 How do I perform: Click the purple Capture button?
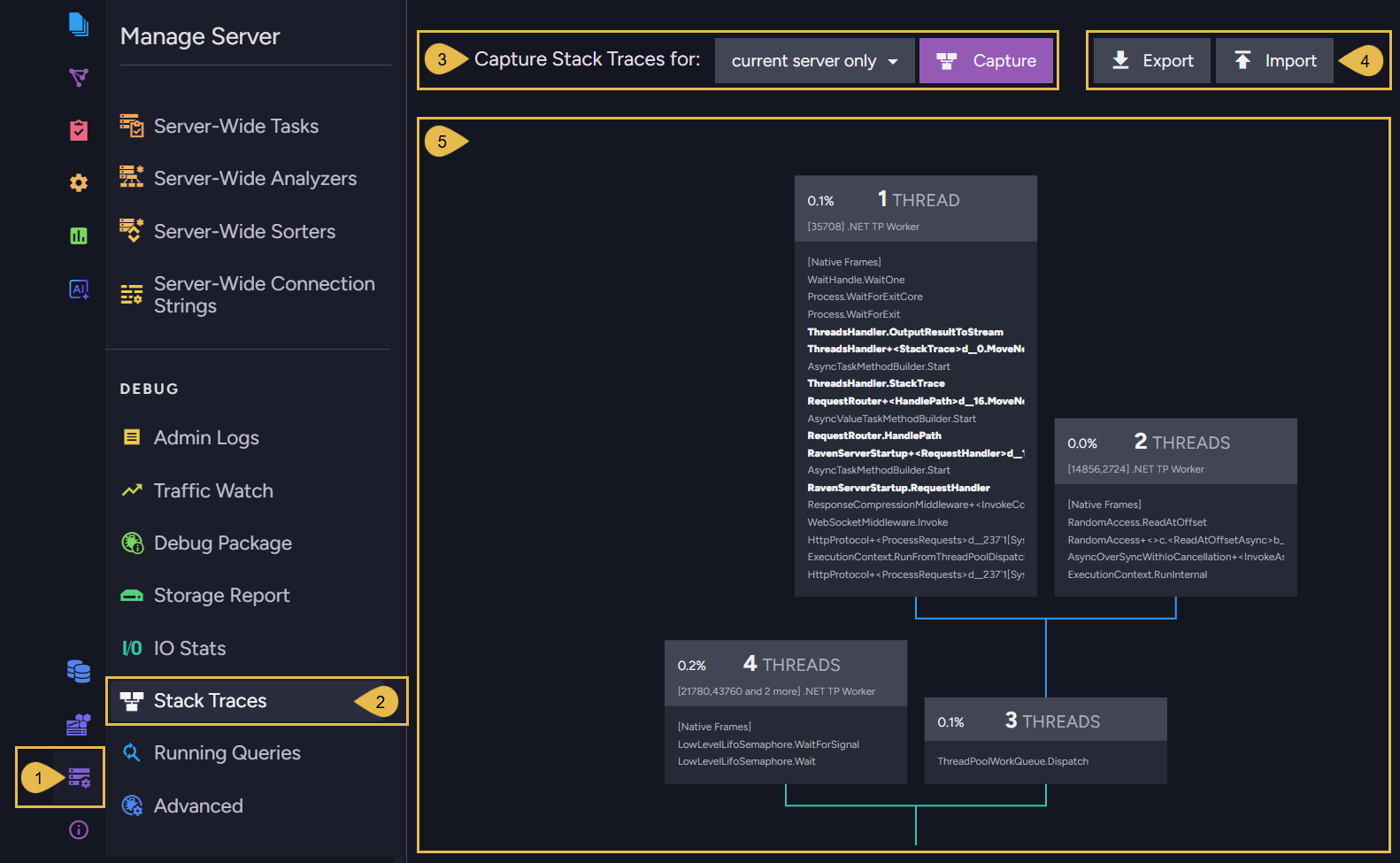986,61
